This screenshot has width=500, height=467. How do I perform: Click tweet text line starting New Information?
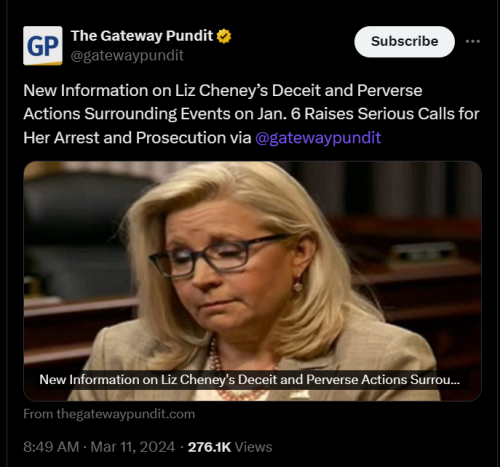coord(223,91)
